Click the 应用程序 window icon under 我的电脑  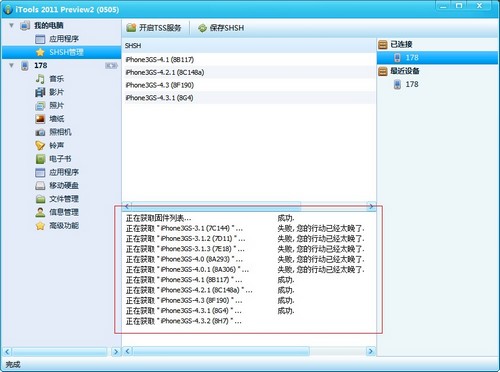pyautogui.click(x=40, y=39)
